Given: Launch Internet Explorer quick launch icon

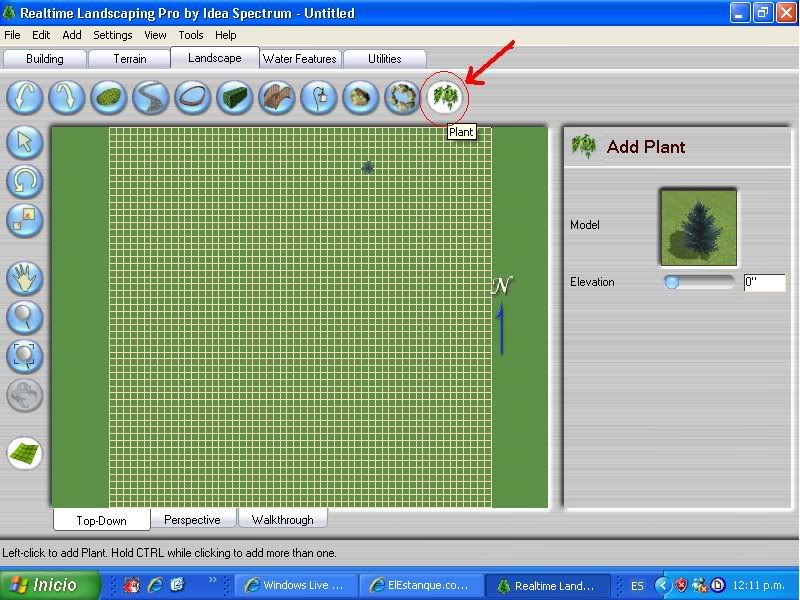Looking at the screenshot, I should coord(155,584).
